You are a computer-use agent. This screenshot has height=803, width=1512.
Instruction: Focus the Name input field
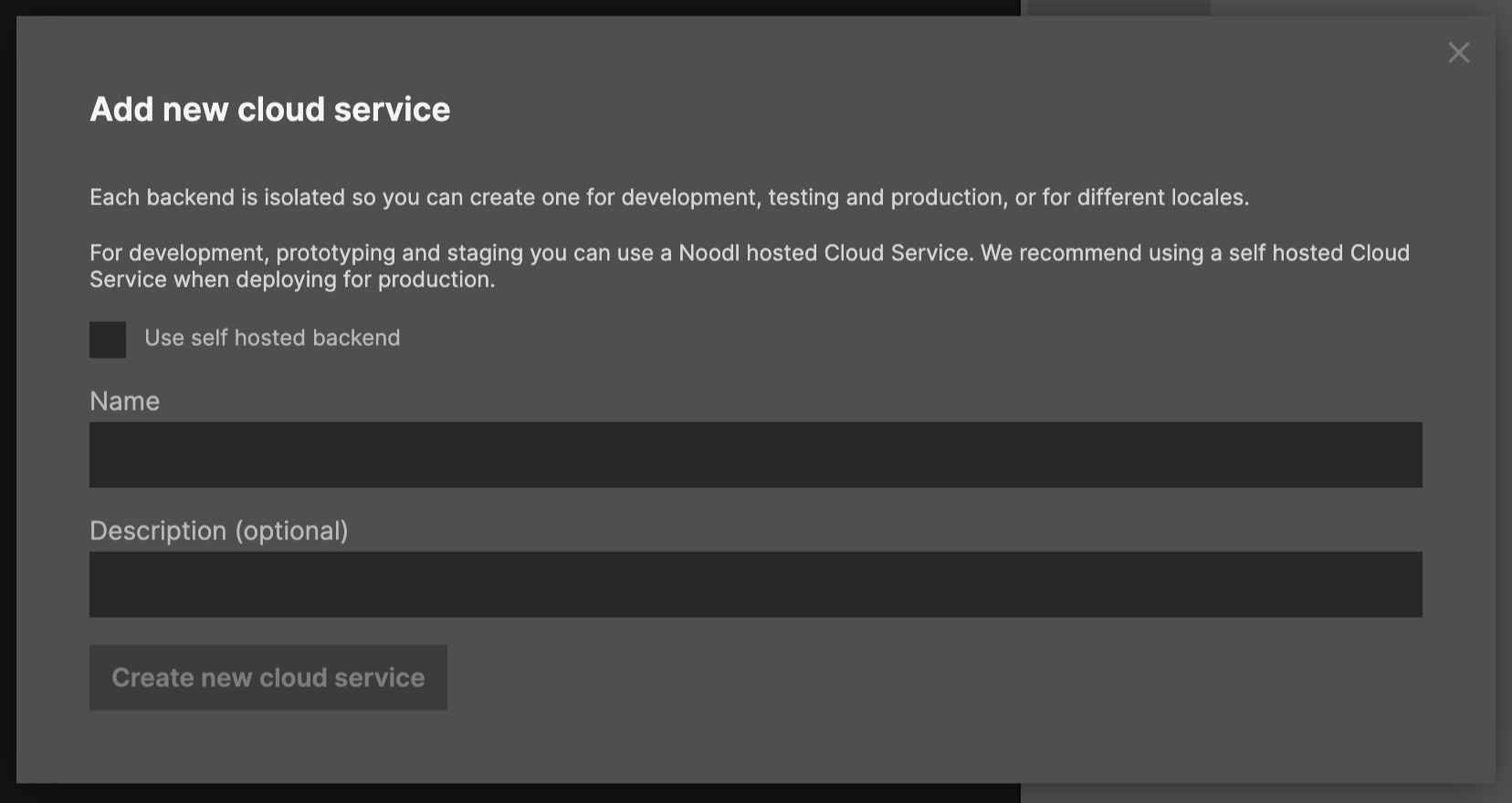pos(755,454)
